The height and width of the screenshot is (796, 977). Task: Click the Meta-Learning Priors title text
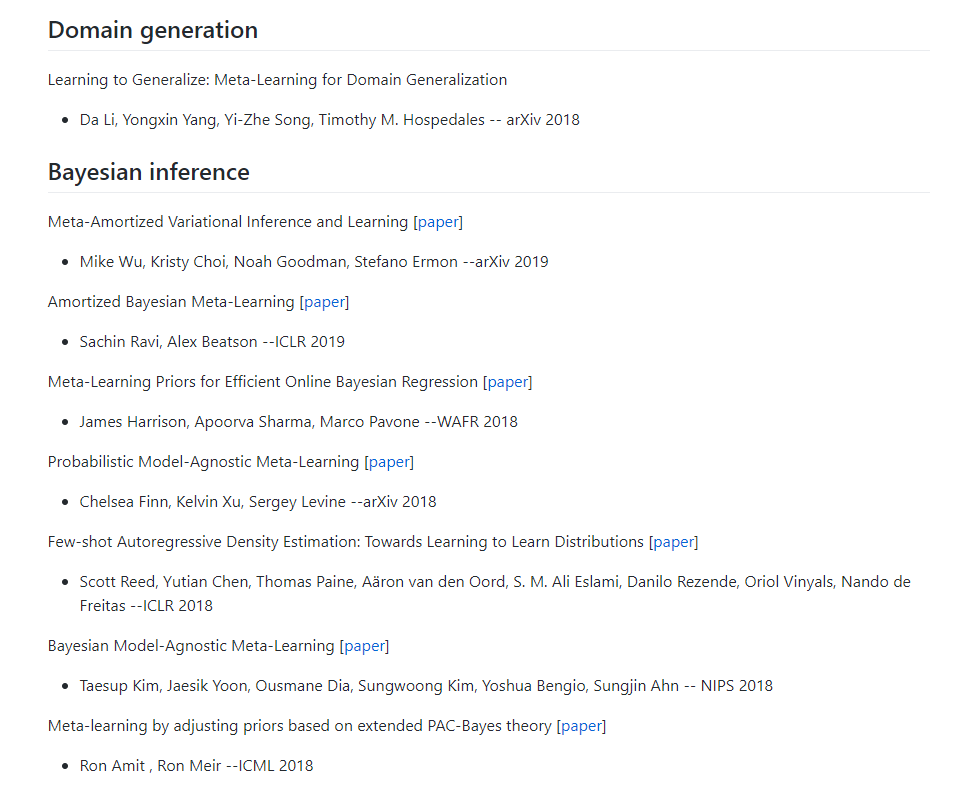pyautogui.click(x=263, y=382)
